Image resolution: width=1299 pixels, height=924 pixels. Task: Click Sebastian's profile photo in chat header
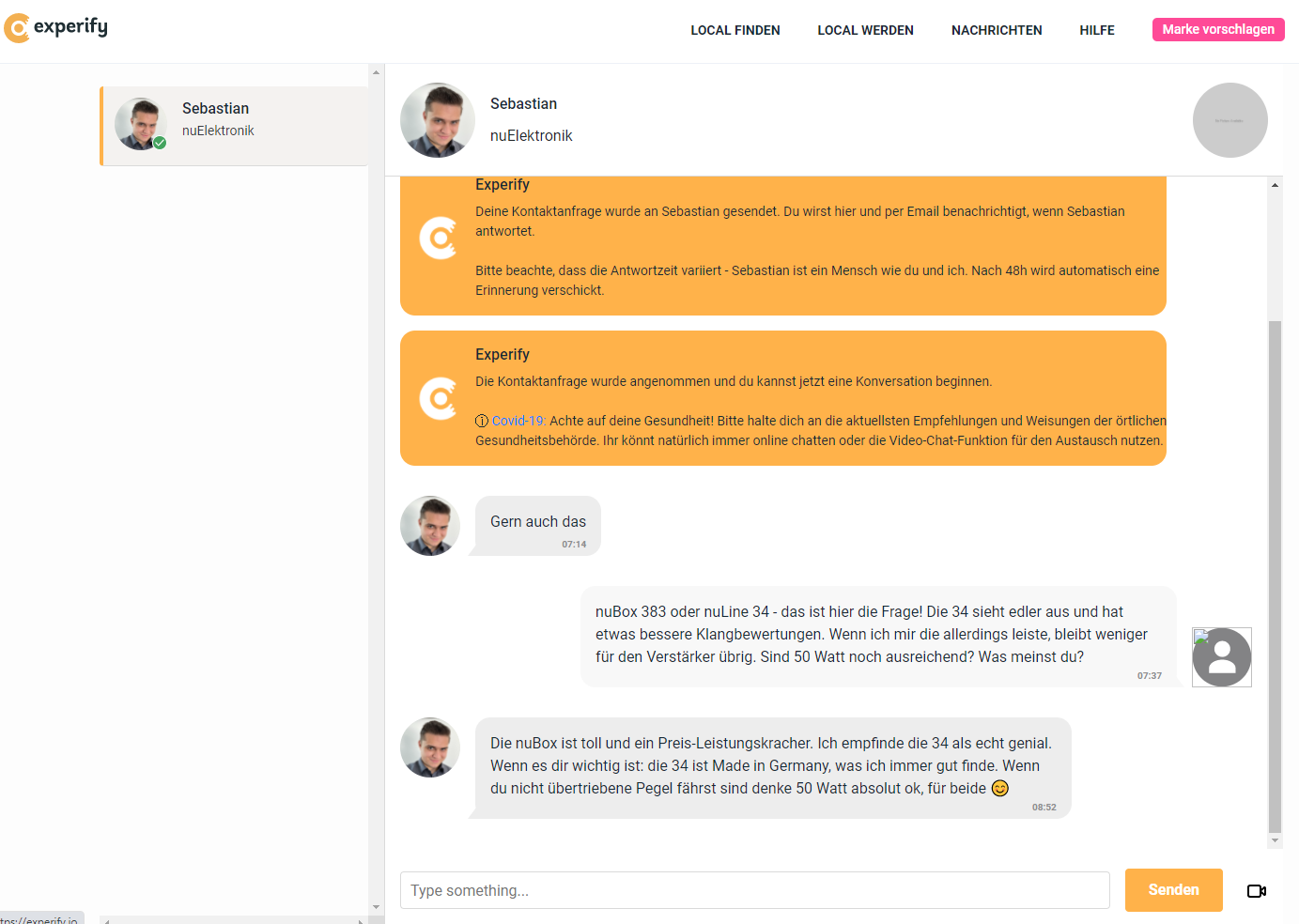pyautogui.click(x=438, y=120)
